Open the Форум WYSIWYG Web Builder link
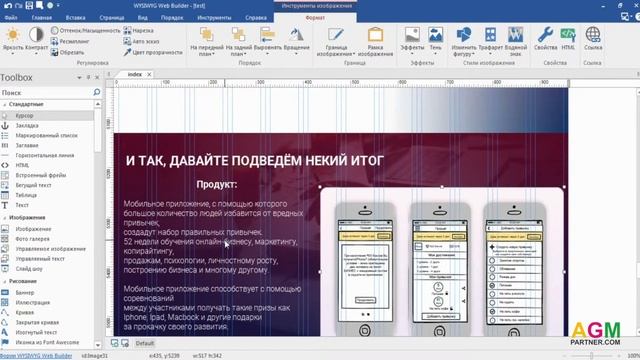640x360 pixels. (x=36, y=356)
